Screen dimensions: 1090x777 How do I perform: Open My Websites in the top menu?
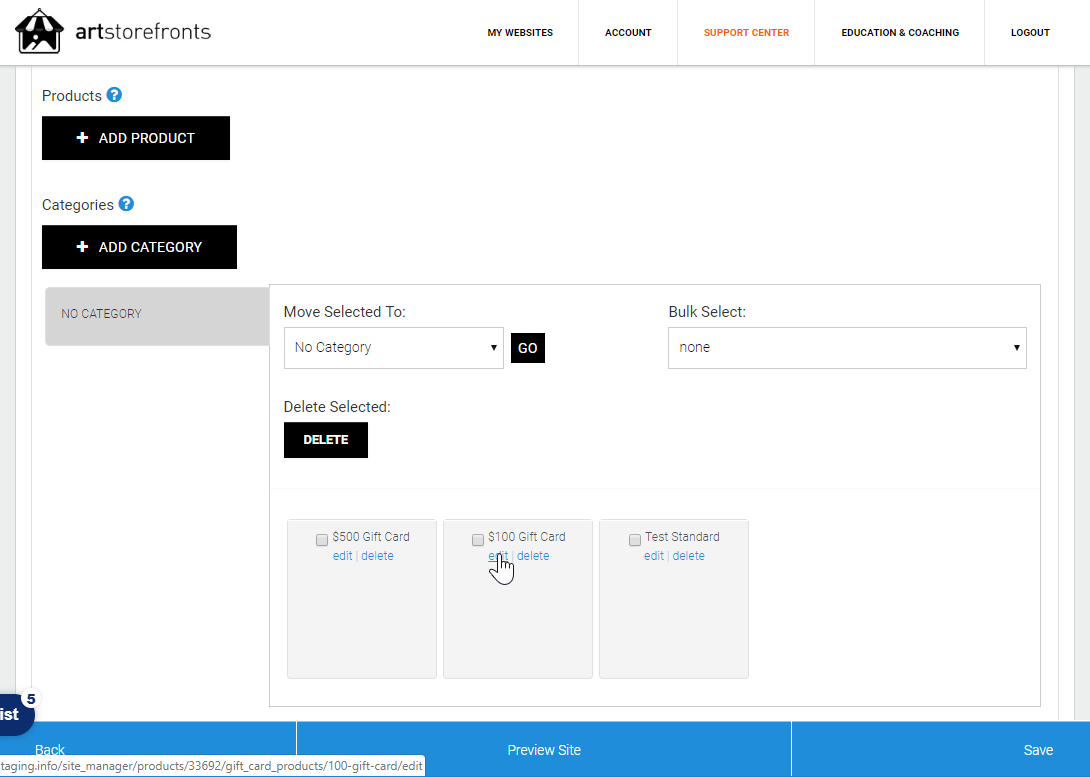point(520,33)
